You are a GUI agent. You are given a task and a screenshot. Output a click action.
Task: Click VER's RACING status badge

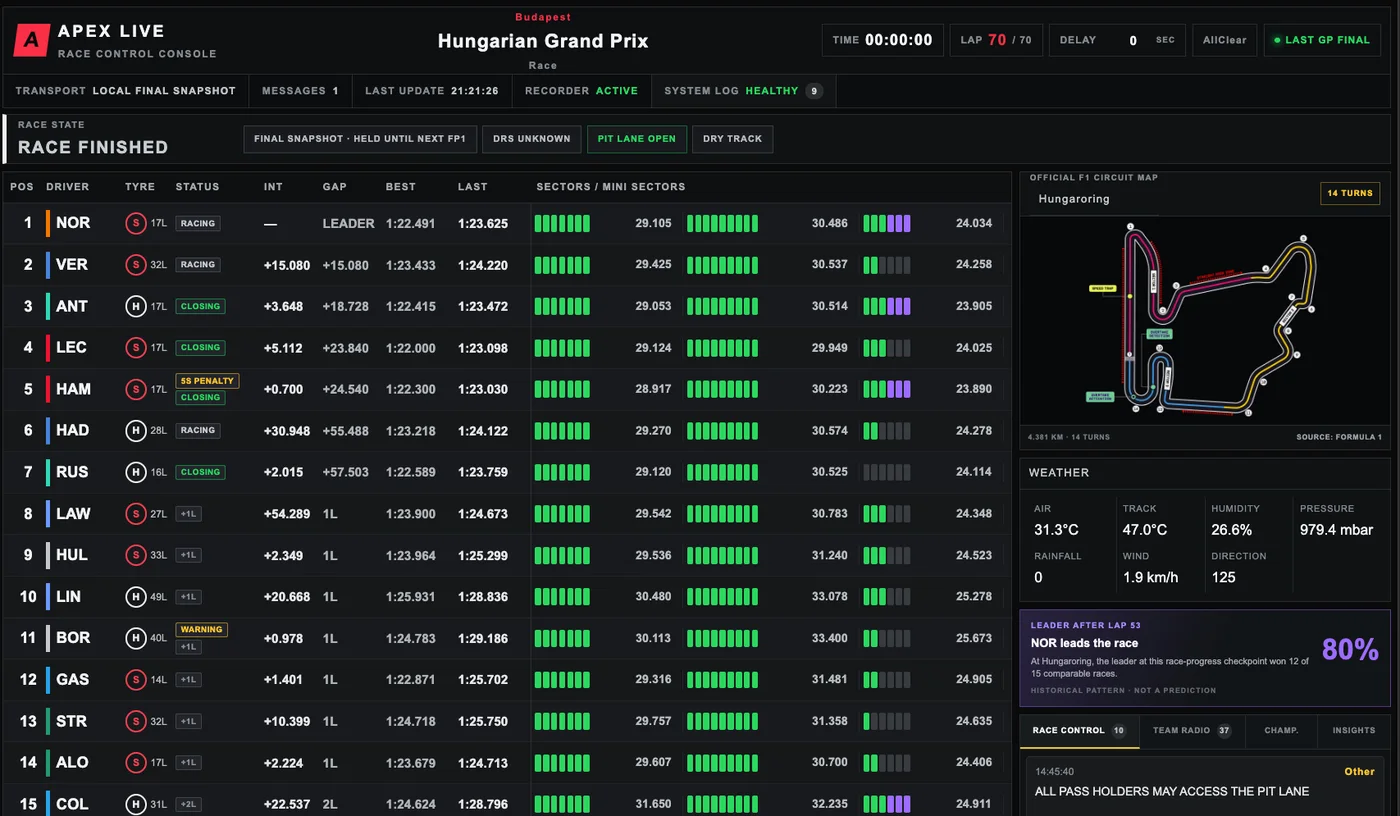tap(198, 265)
